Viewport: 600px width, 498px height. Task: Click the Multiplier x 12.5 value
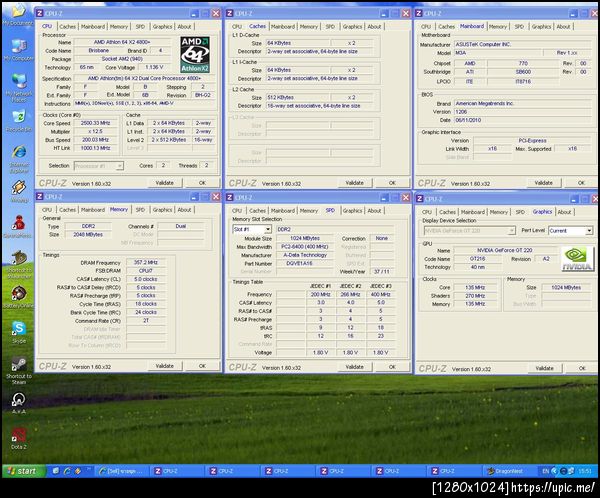pos(95,131)
